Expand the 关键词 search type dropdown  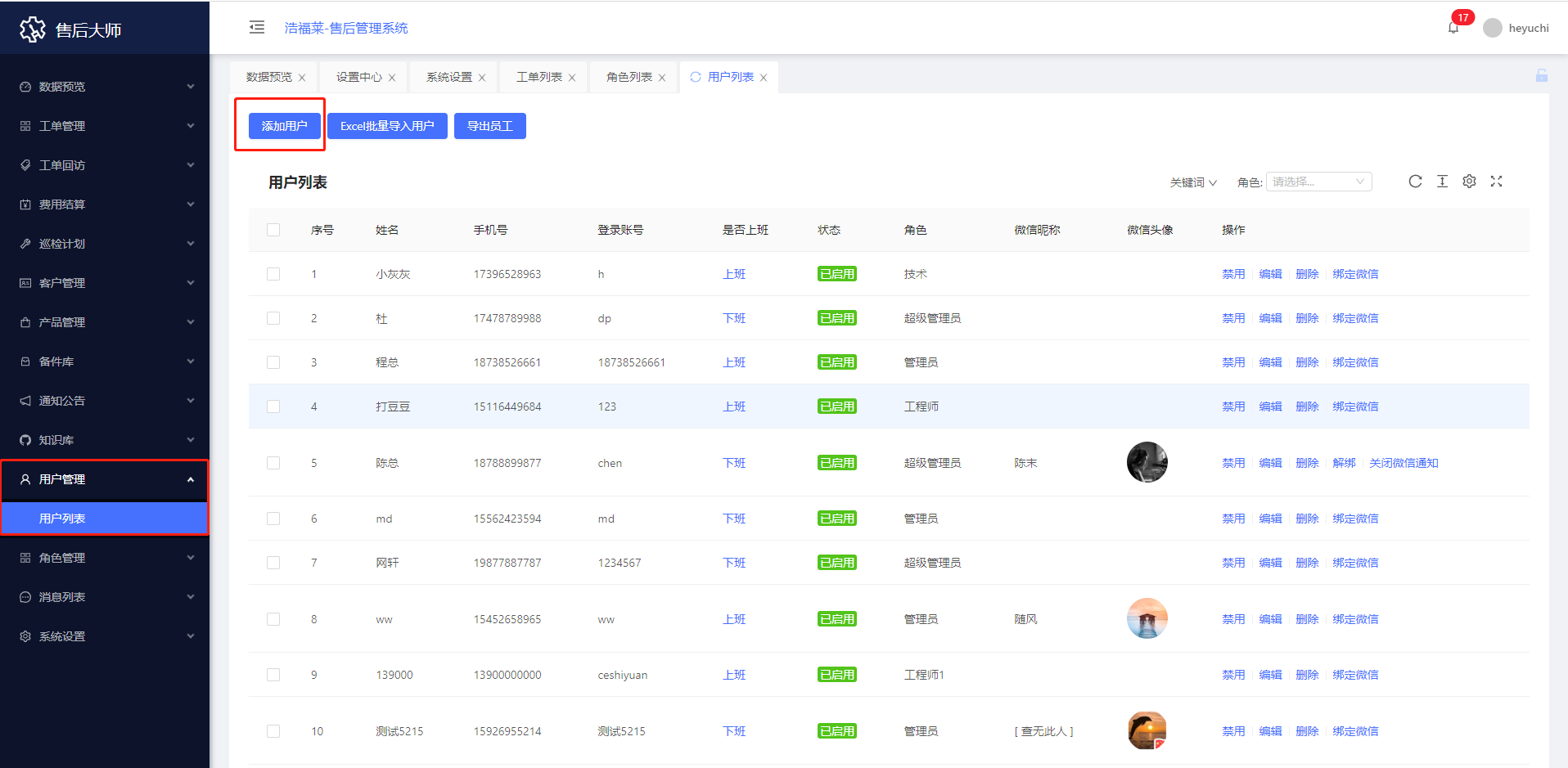point(1193,182)
